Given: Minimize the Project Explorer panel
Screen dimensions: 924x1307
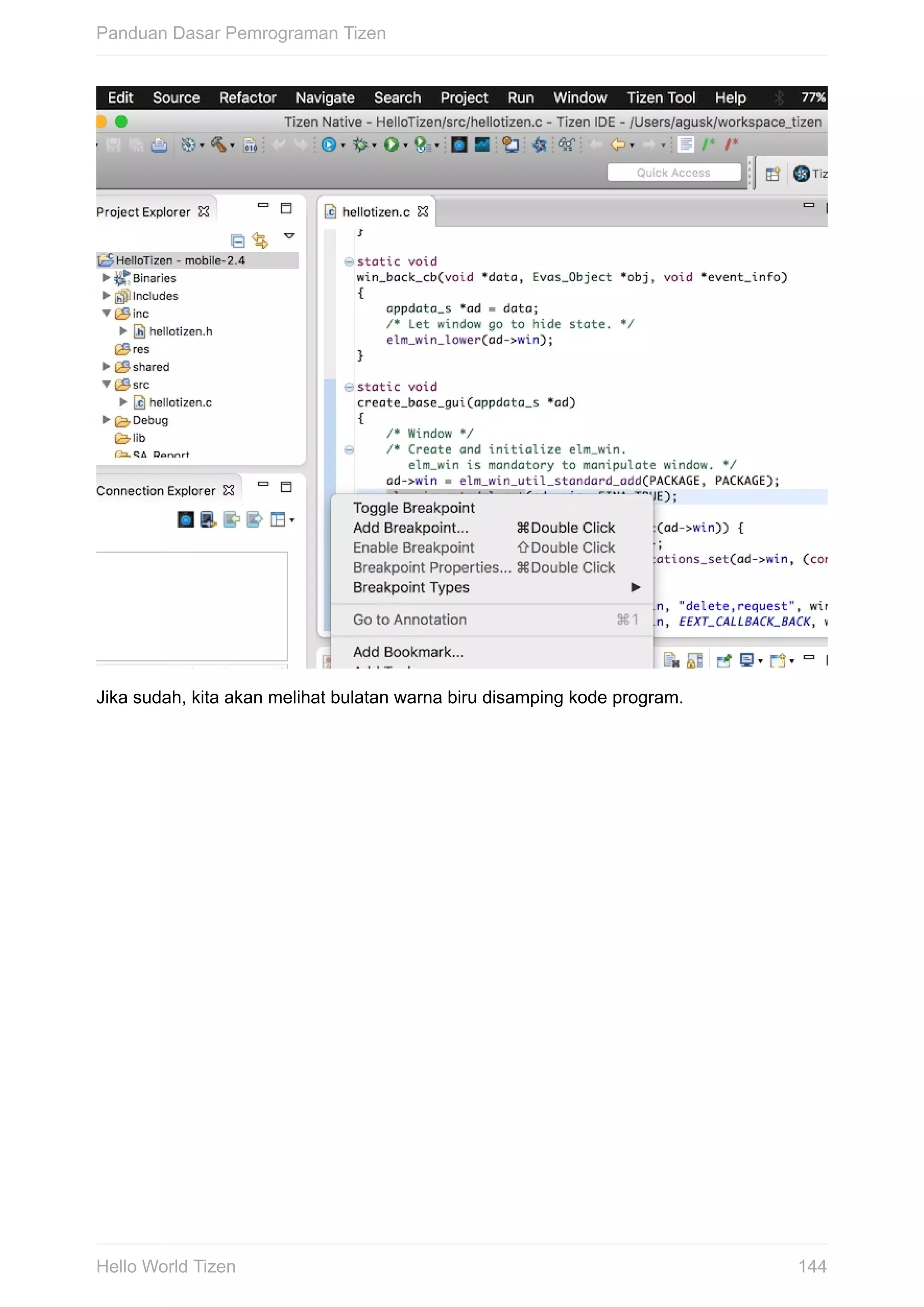Looking at the screenshot, I should tap(263, 205).
